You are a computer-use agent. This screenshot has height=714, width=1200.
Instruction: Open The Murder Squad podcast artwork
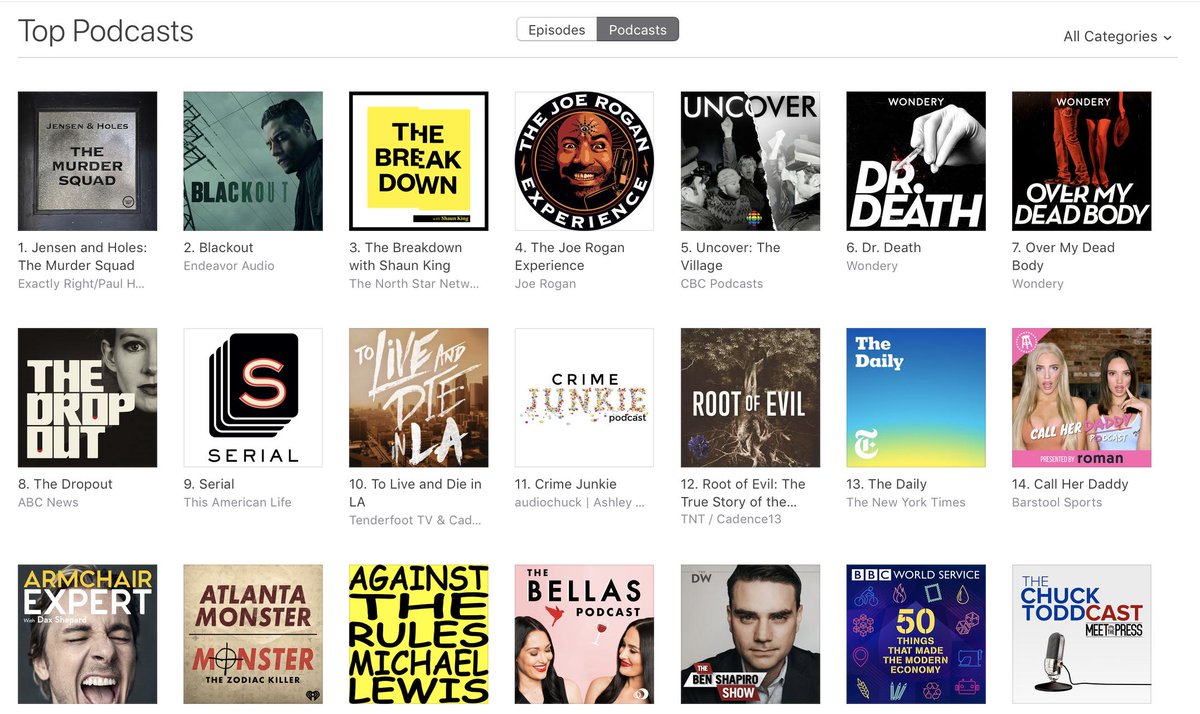click(x=88, y=161)
